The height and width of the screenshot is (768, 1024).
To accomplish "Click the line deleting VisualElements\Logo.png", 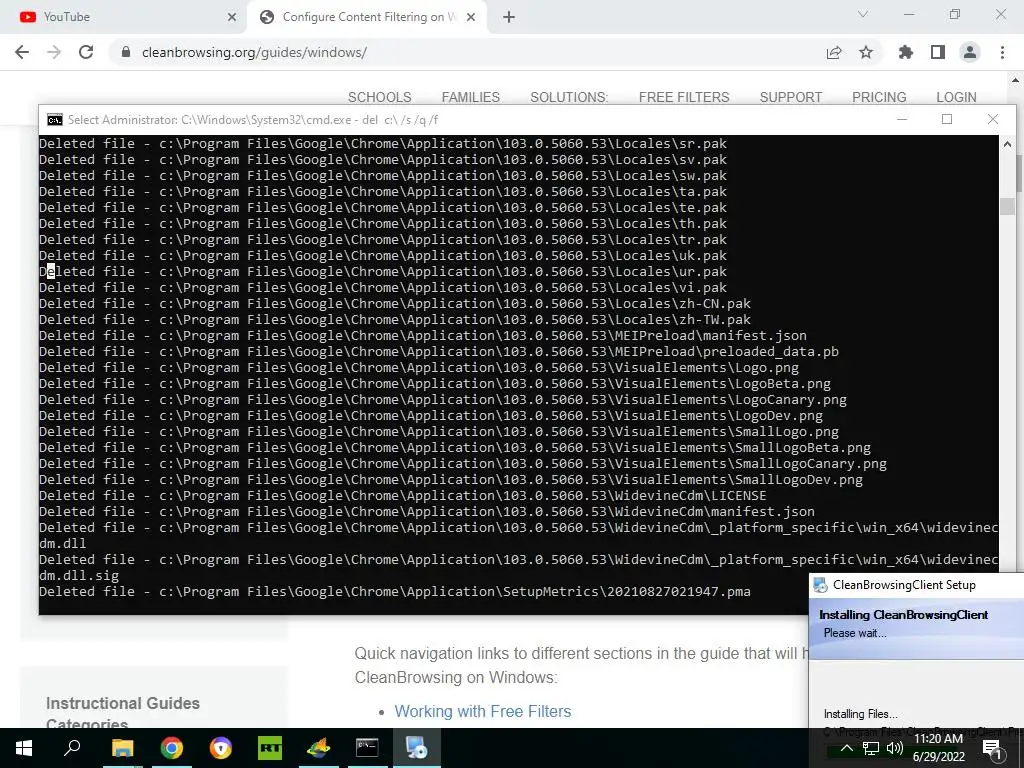I will [419, 368].
